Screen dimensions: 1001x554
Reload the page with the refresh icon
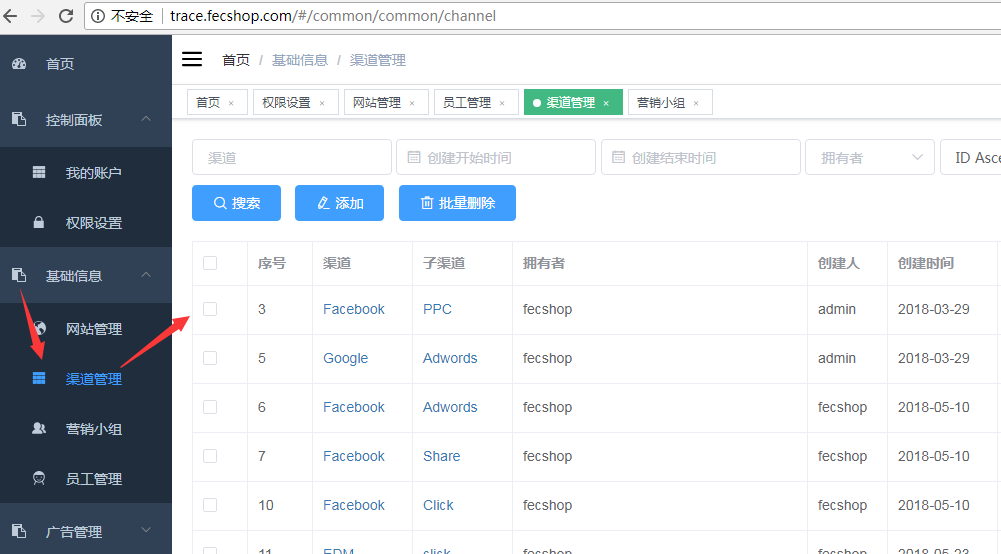pos(66,16)
